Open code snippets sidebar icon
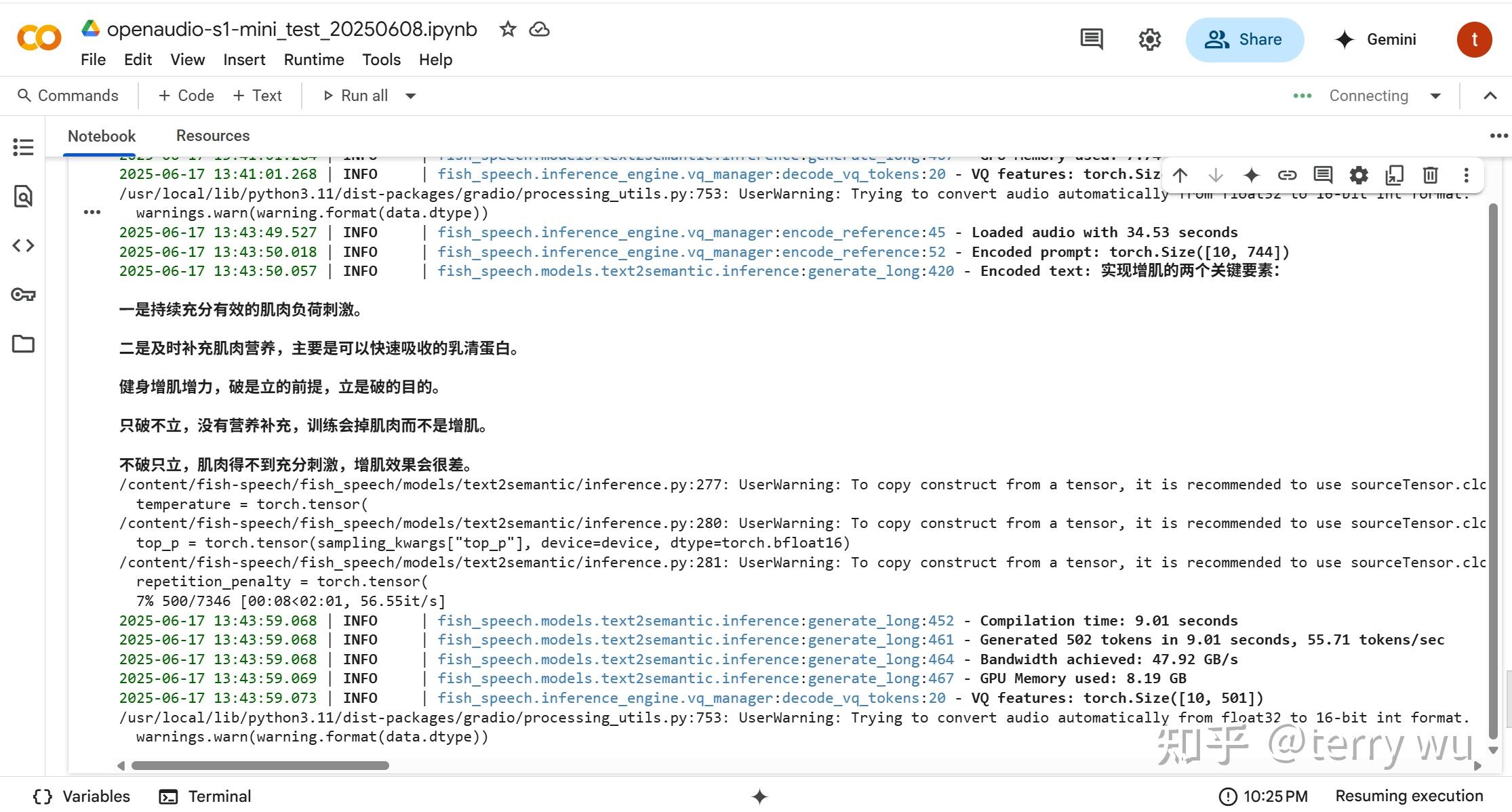This screenshot has height=812, width=1512. point(23,245)
